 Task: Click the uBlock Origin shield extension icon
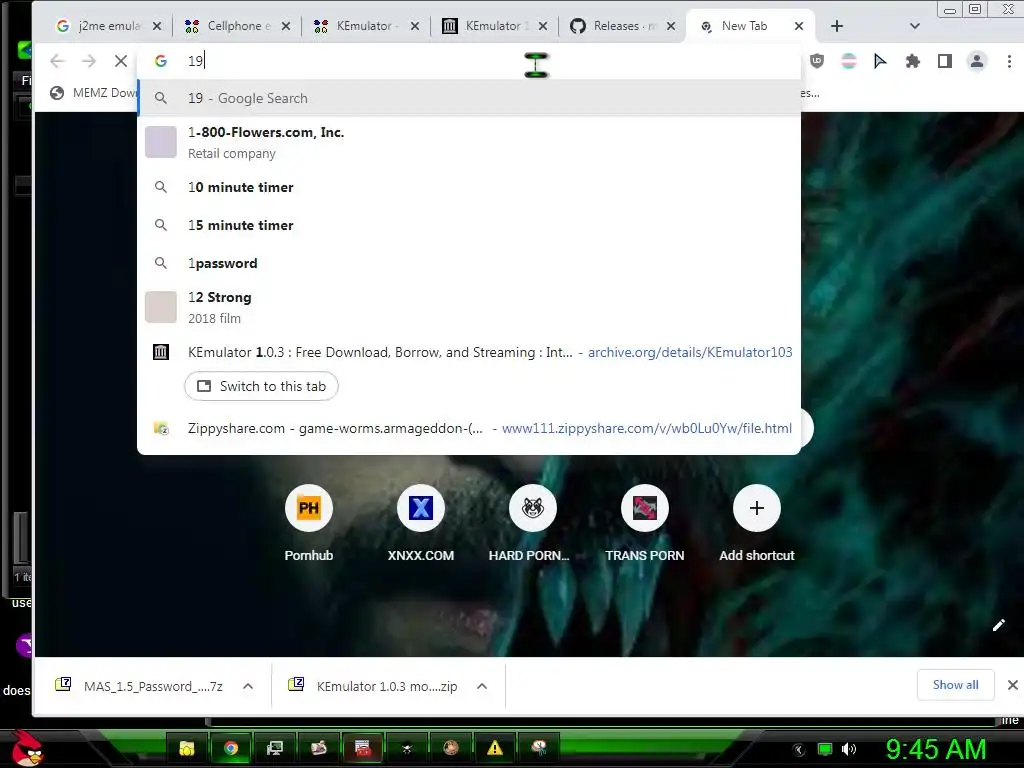[816, 61]
